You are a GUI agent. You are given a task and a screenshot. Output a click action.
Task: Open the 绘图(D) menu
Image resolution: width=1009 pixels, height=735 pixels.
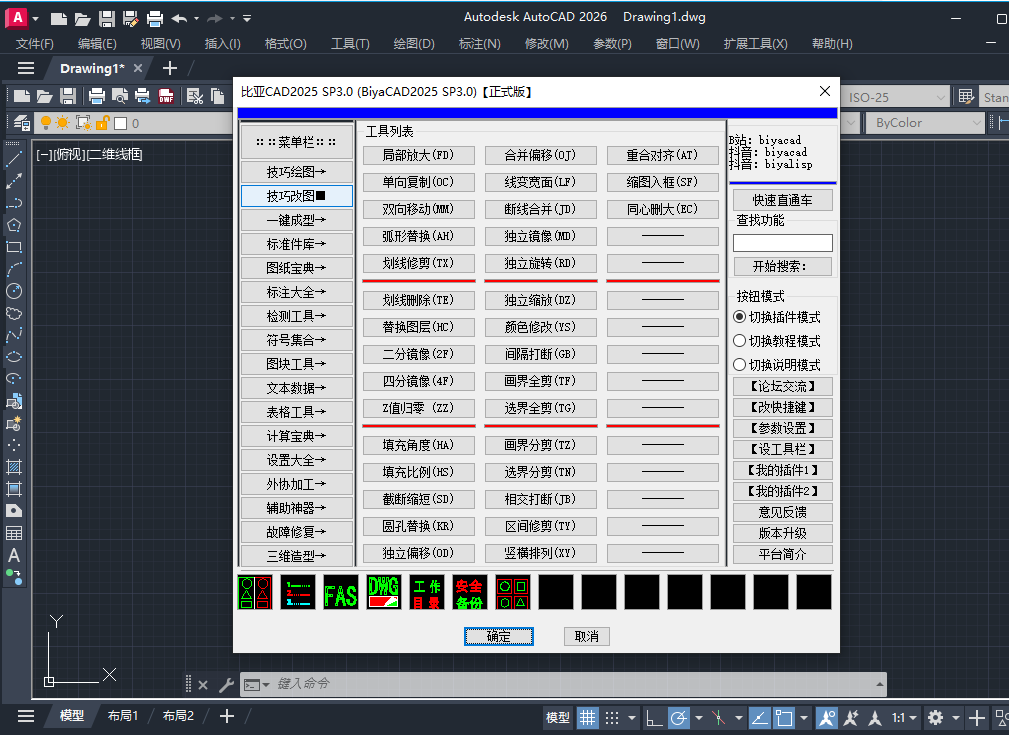(414, 44)
